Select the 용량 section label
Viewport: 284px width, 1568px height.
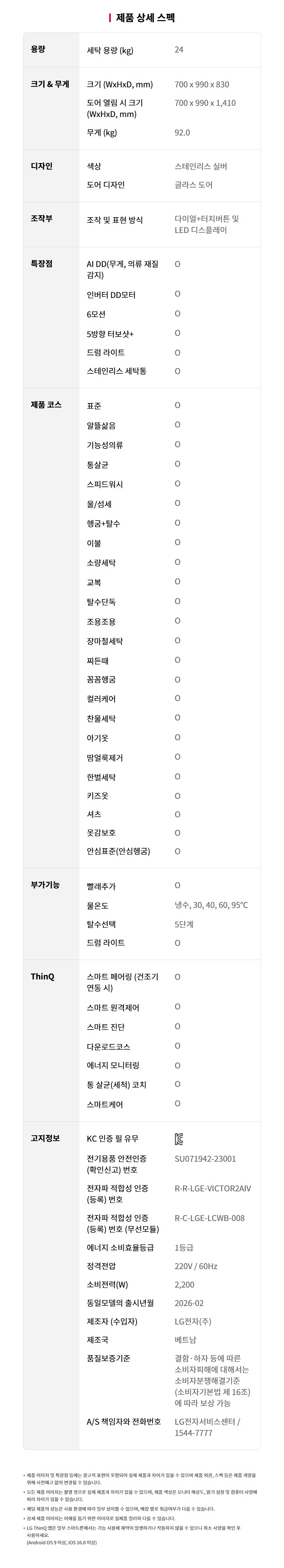point(38,49)
